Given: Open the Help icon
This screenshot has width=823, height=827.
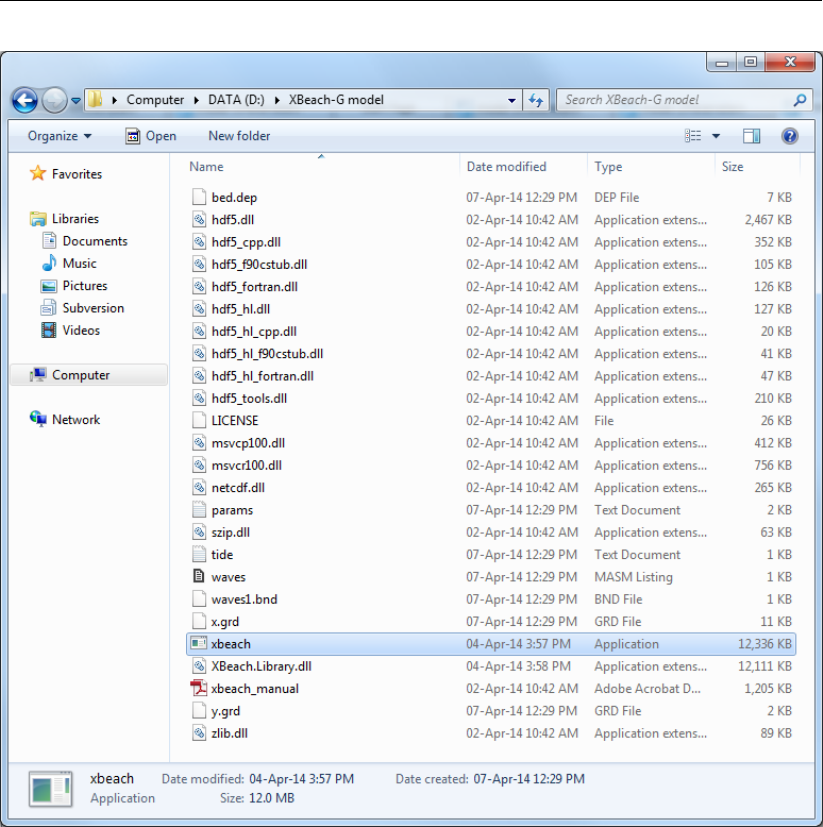Looking at the screenshot, I should (x=789, y=136).
